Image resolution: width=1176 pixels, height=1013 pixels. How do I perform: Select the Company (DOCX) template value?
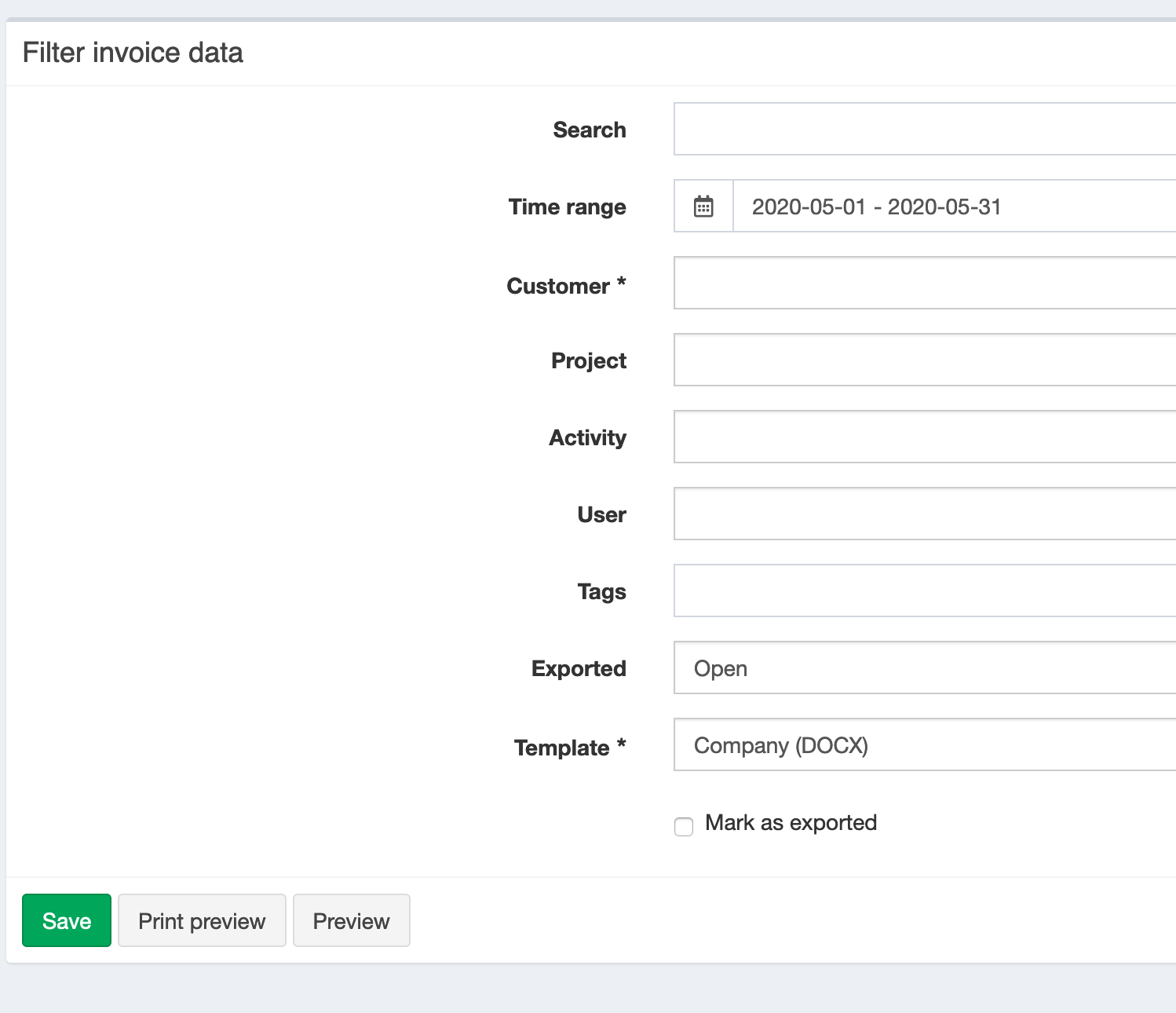(x=781, y=745)
